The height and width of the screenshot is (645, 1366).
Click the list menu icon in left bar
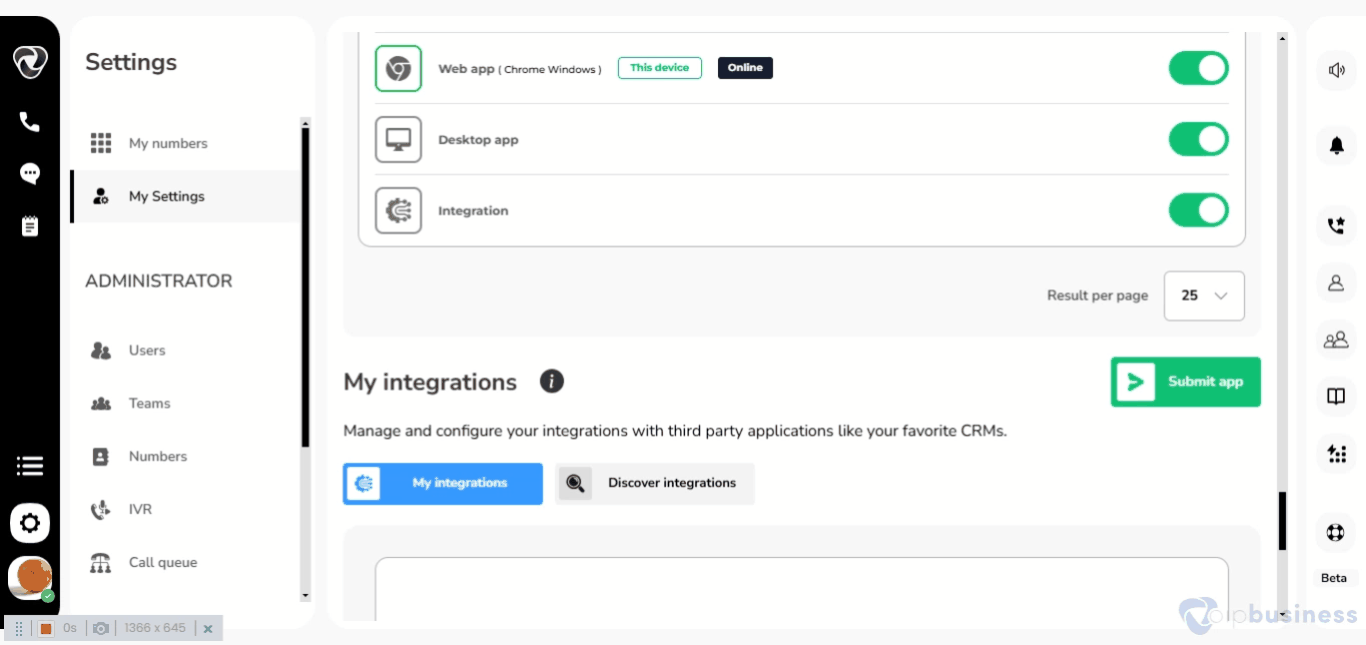30,466
